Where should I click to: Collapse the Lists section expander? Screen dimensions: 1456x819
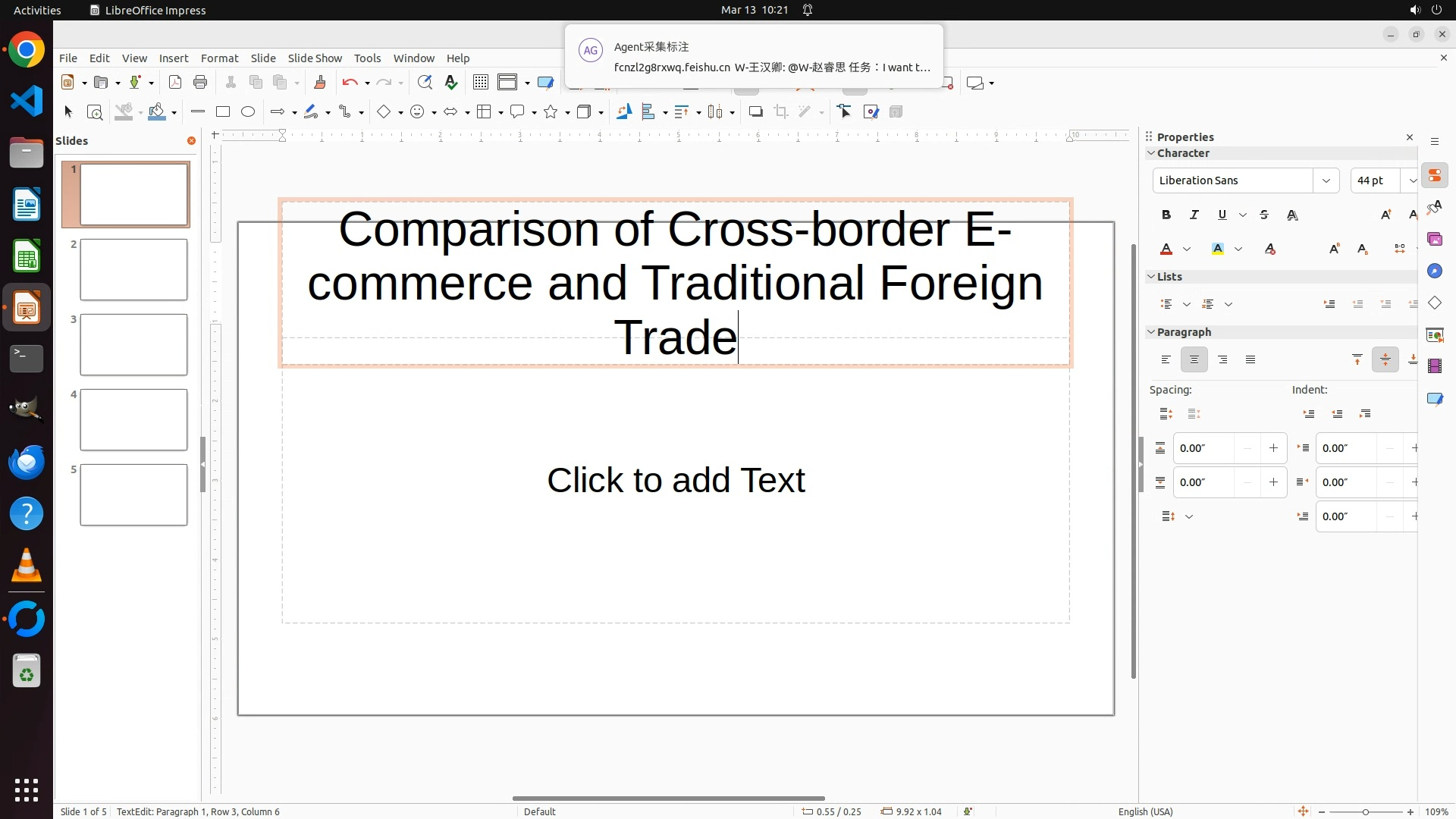[x=1151, y=277]
